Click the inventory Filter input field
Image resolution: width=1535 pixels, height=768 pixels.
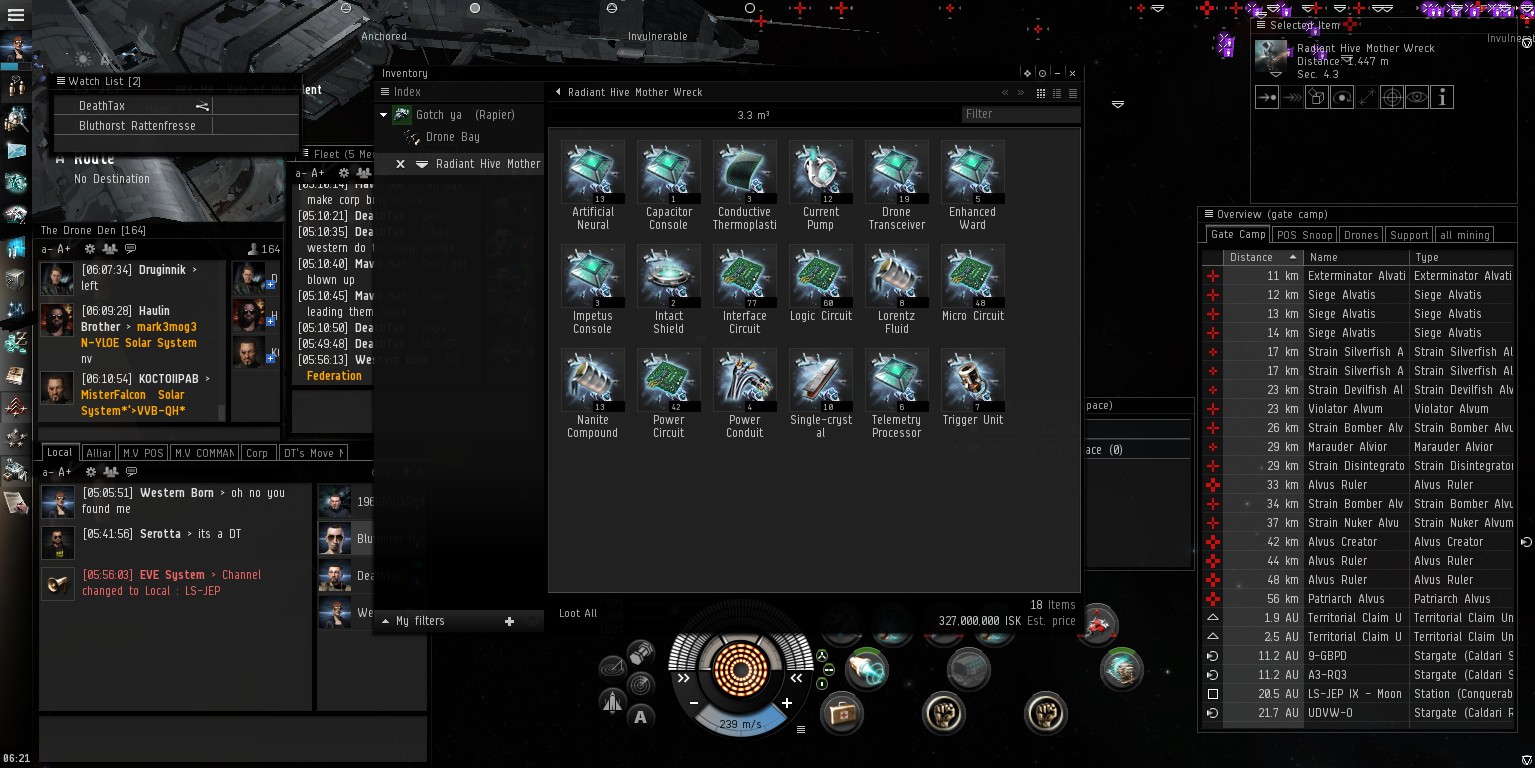(1020, 114)
